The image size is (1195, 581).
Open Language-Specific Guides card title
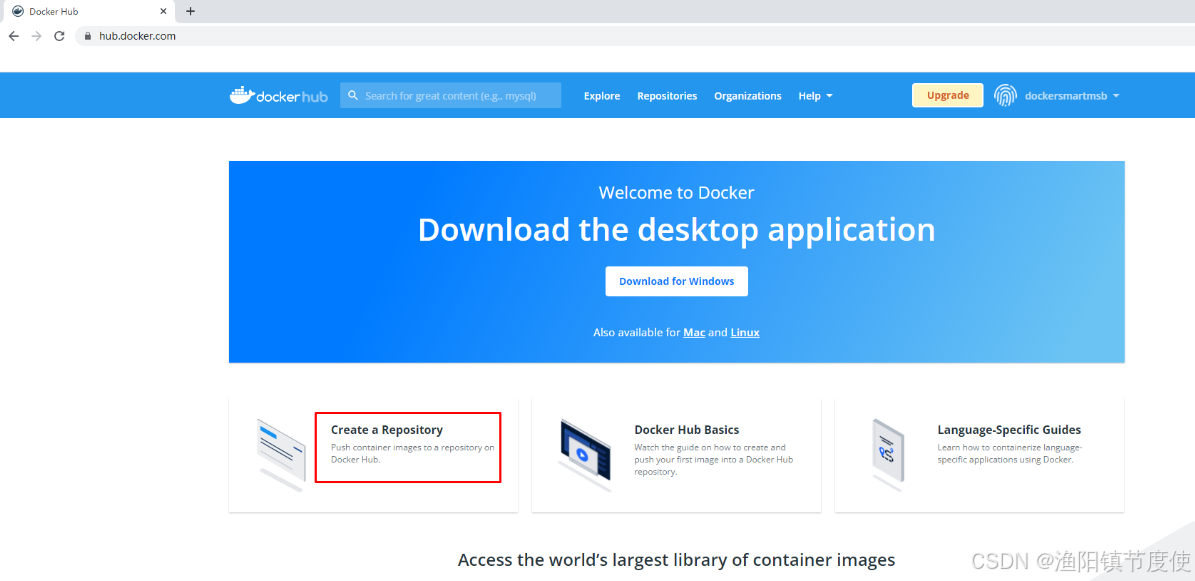[x=1009, y=430]
